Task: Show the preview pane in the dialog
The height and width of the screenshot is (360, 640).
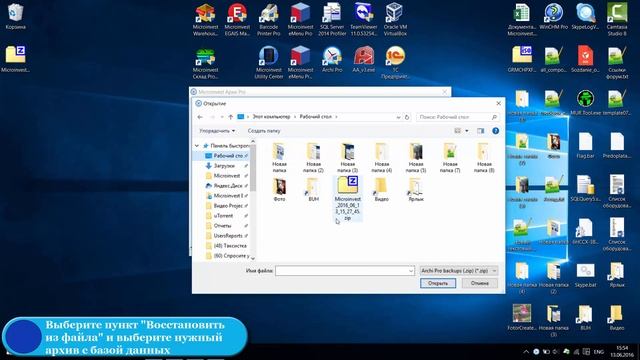Action: tap(480, 131)
